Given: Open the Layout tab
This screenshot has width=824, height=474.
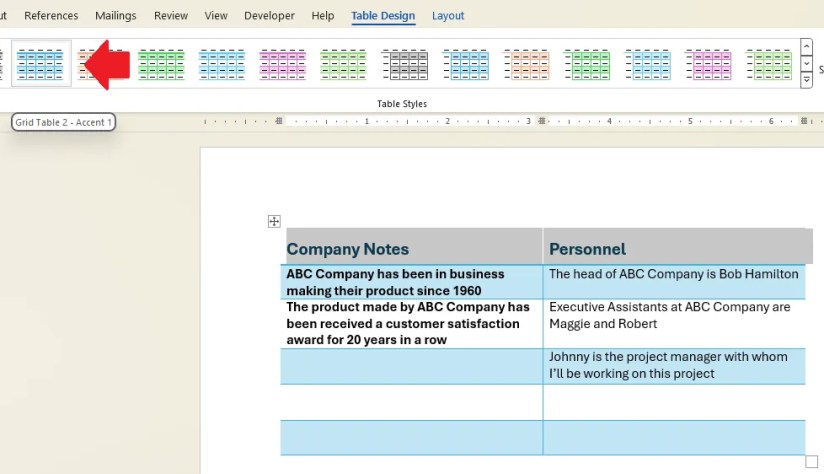Looking at the screenshot, I should pyautogui.click(x=448, y=16).
